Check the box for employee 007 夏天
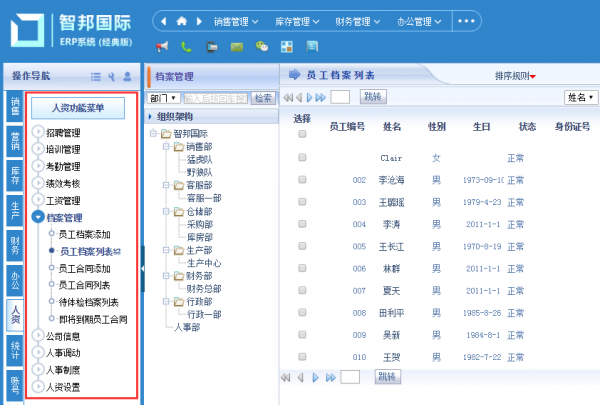Viewport: 600px width, 405px height. (x=302, y=291)
